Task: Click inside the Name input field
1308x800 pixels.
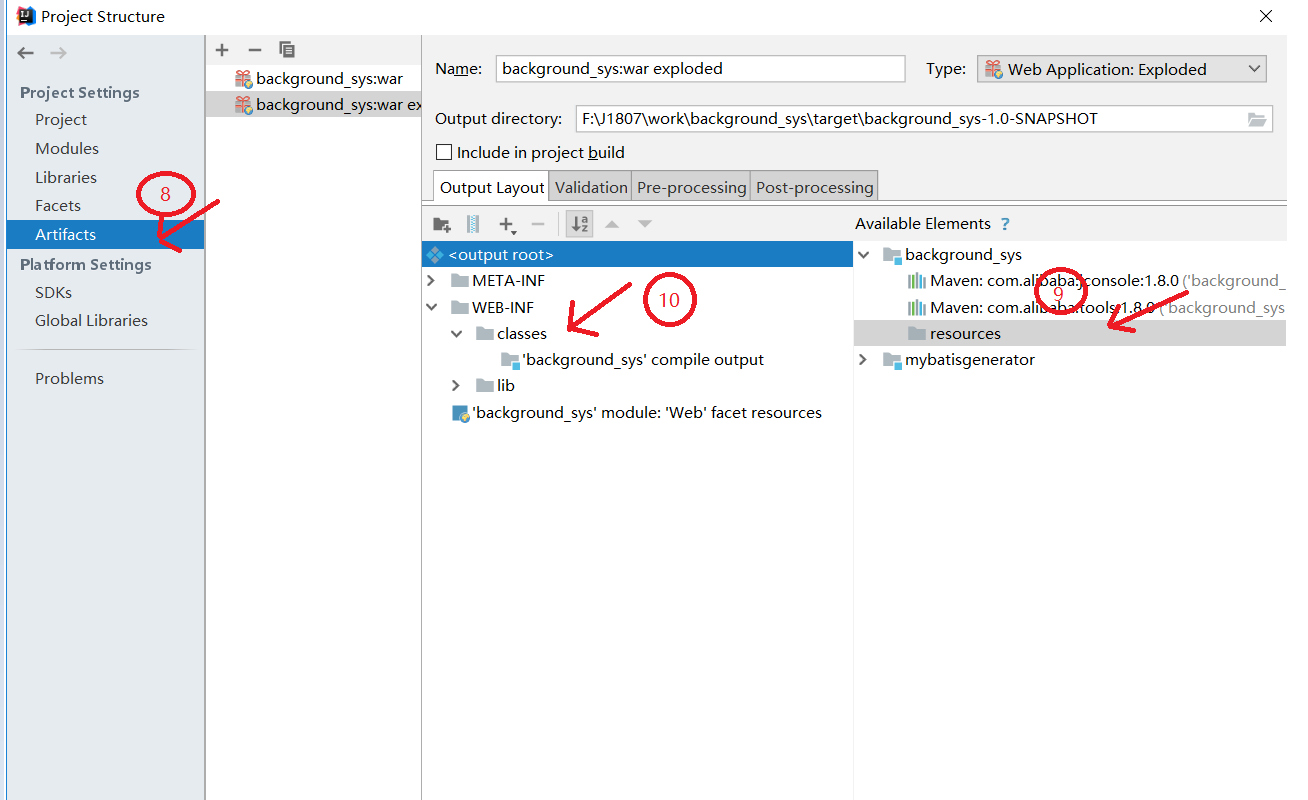Action: [x=700, y=68]
